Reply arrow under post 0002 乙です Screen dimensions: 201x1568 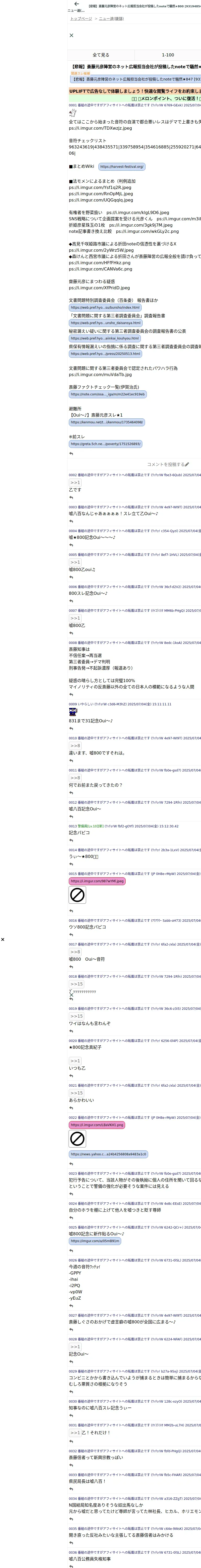coord(71,498)
